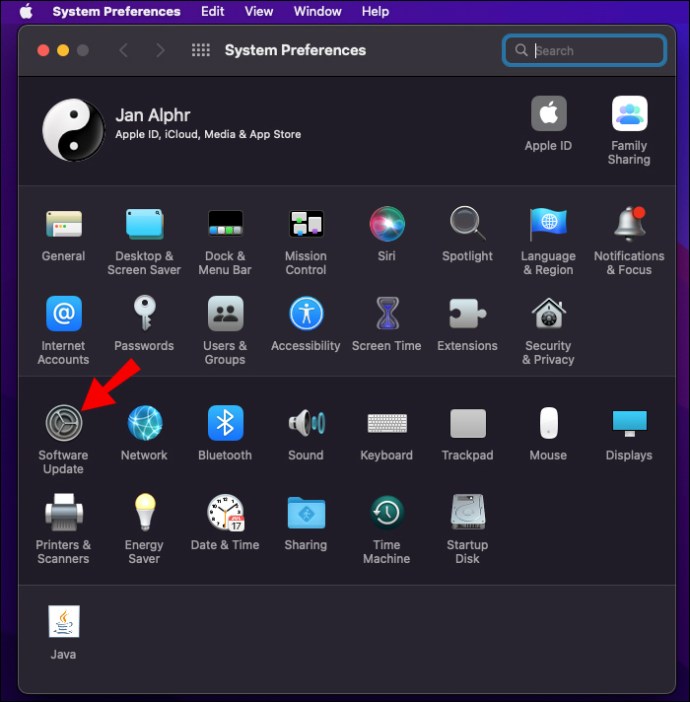
Task: Go back with the left chevron
Action: 124,50
